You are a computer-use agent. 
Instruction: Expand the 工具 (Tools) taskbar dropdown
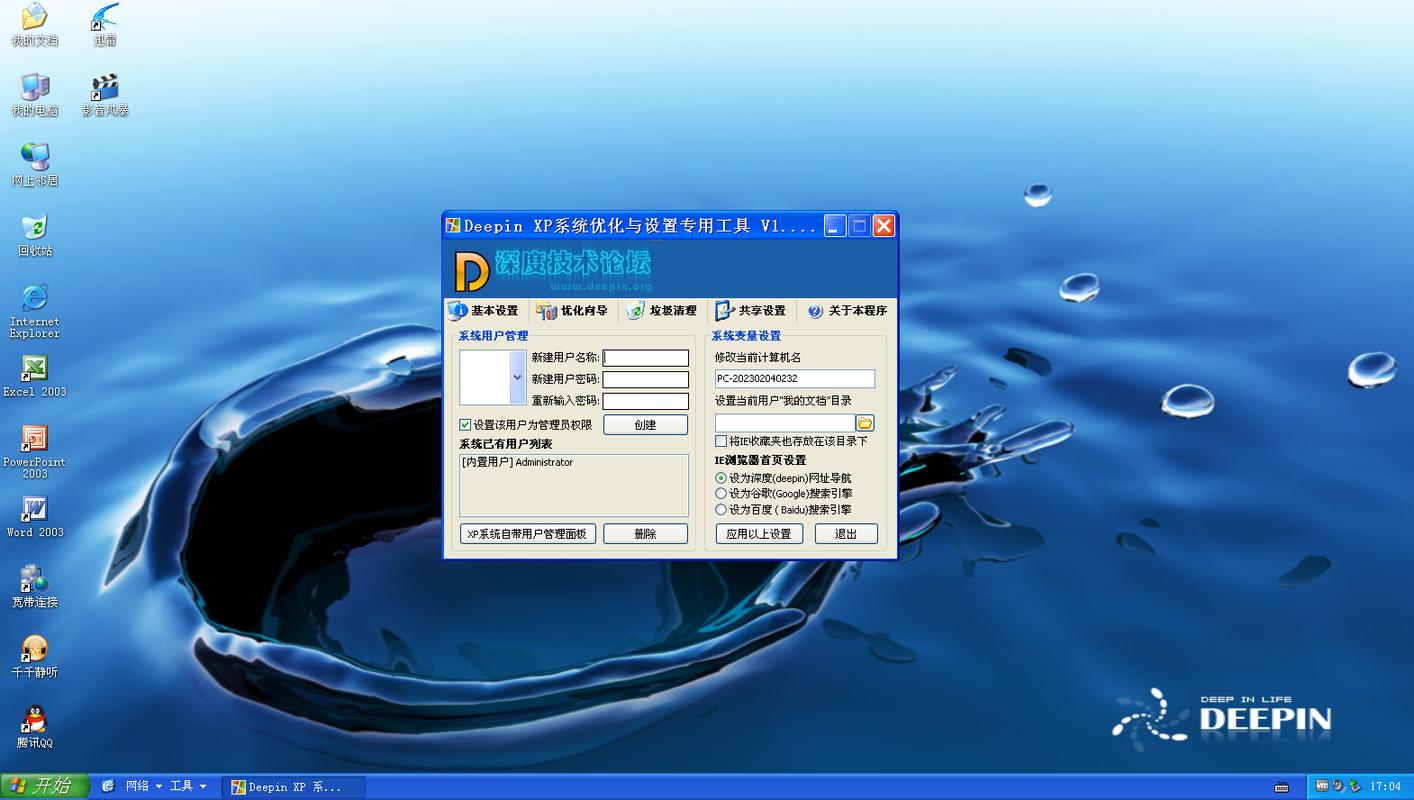[187, 786]
